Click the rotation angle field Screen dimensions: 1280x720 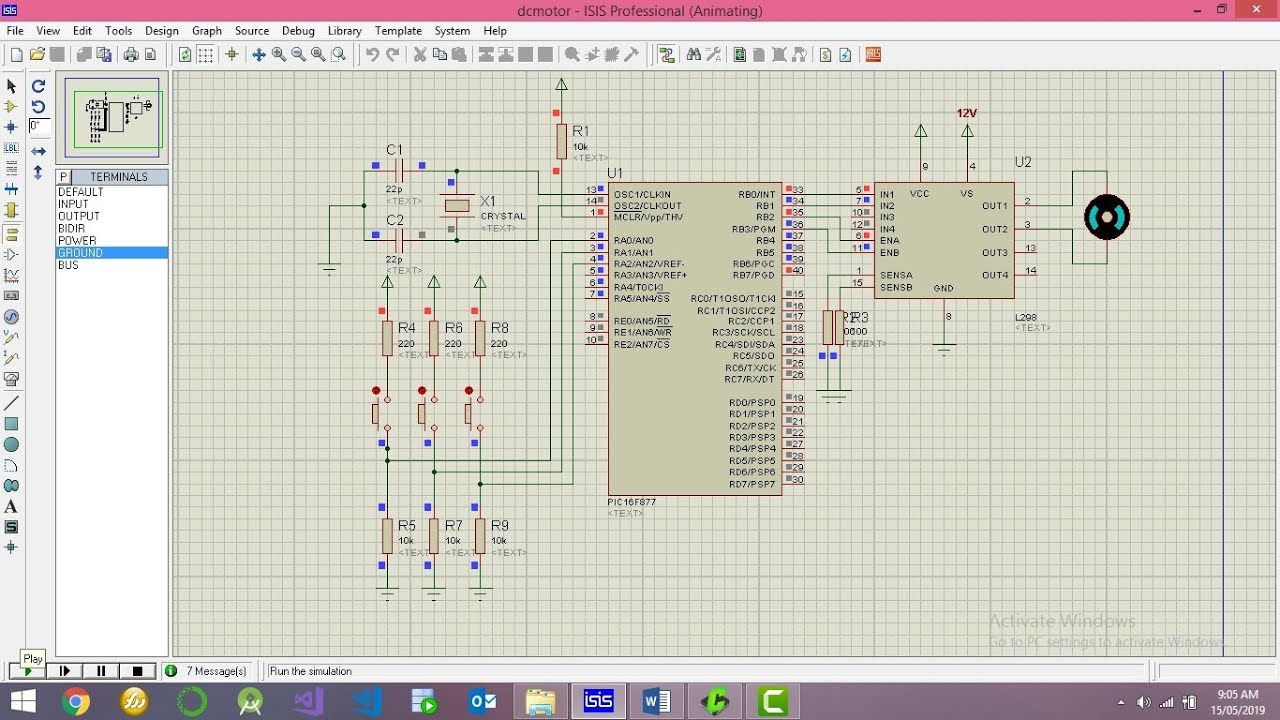39,126
